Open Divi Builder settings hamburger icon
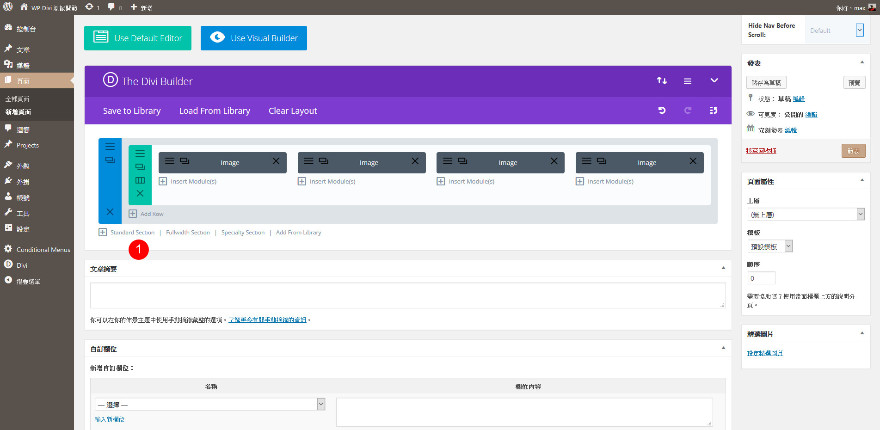 click(x=688, y=81)
